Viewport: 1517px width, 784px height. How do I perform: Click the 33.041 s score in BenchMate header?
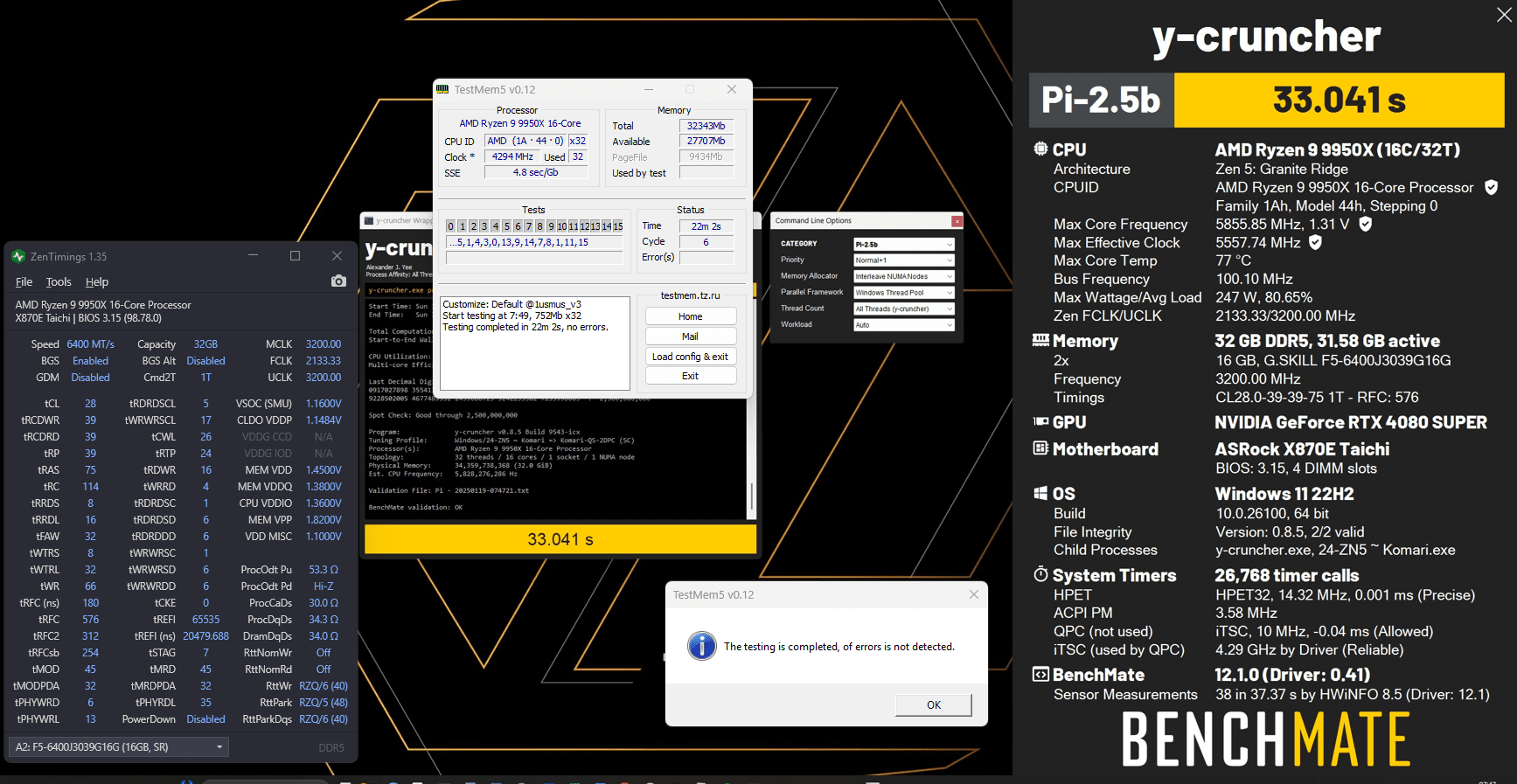click(x=1340, y=100)
